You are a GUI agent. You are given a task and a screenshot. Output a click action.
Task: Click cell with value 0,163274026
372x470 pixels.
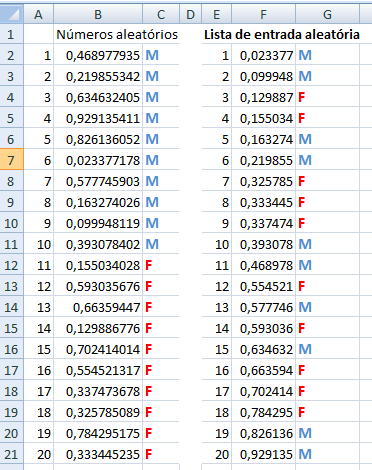tap(98, 202)
